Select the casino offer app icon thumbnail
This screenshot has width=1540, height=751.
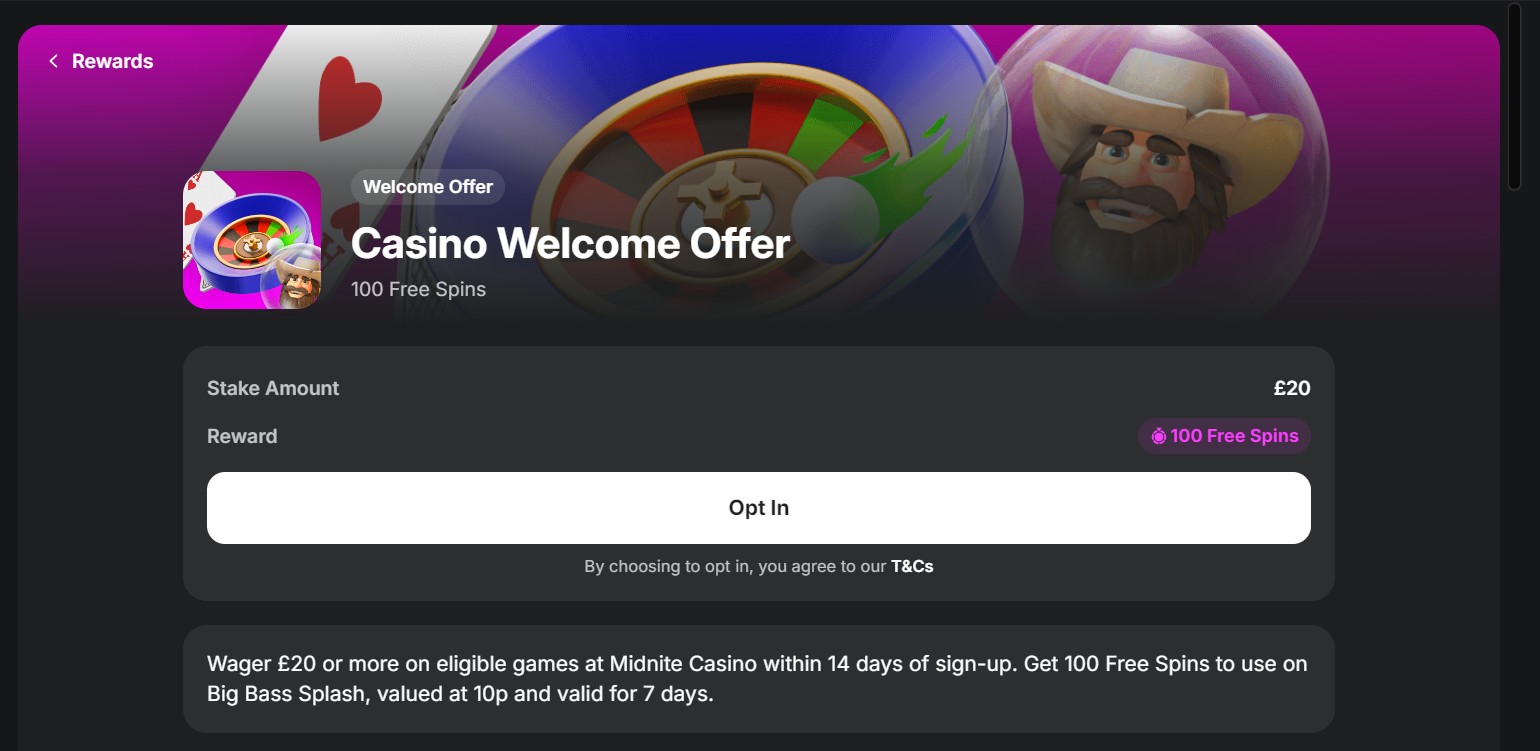click(x=251, y=239)
